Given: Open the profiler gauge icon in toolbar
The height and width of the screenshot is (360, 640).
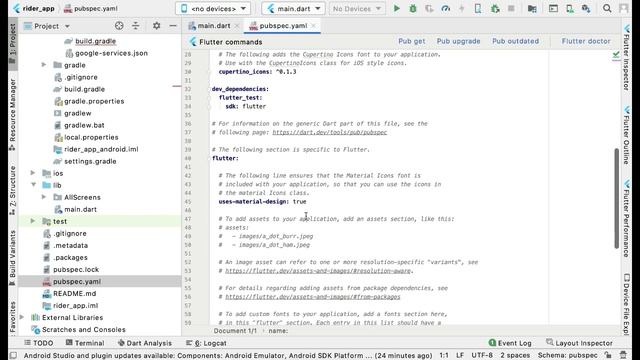Looking at the screenshot, I should 445,9.
